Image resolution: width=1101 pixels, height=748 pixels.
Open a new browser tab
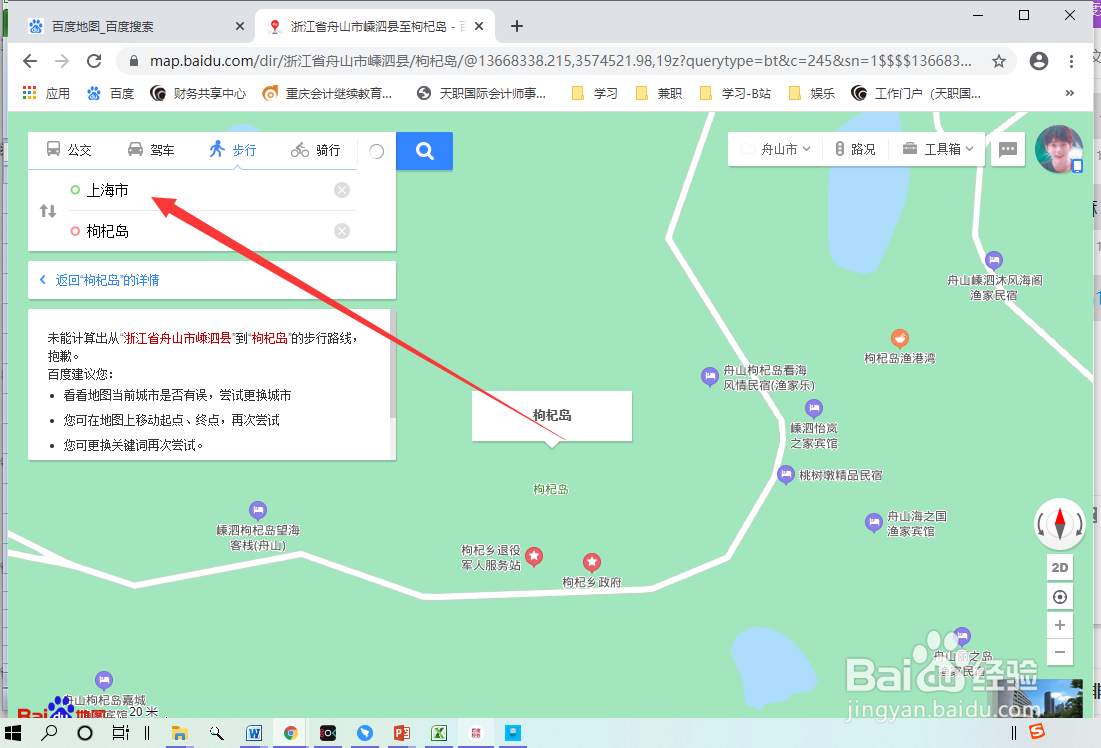click(x=517, y=26)
